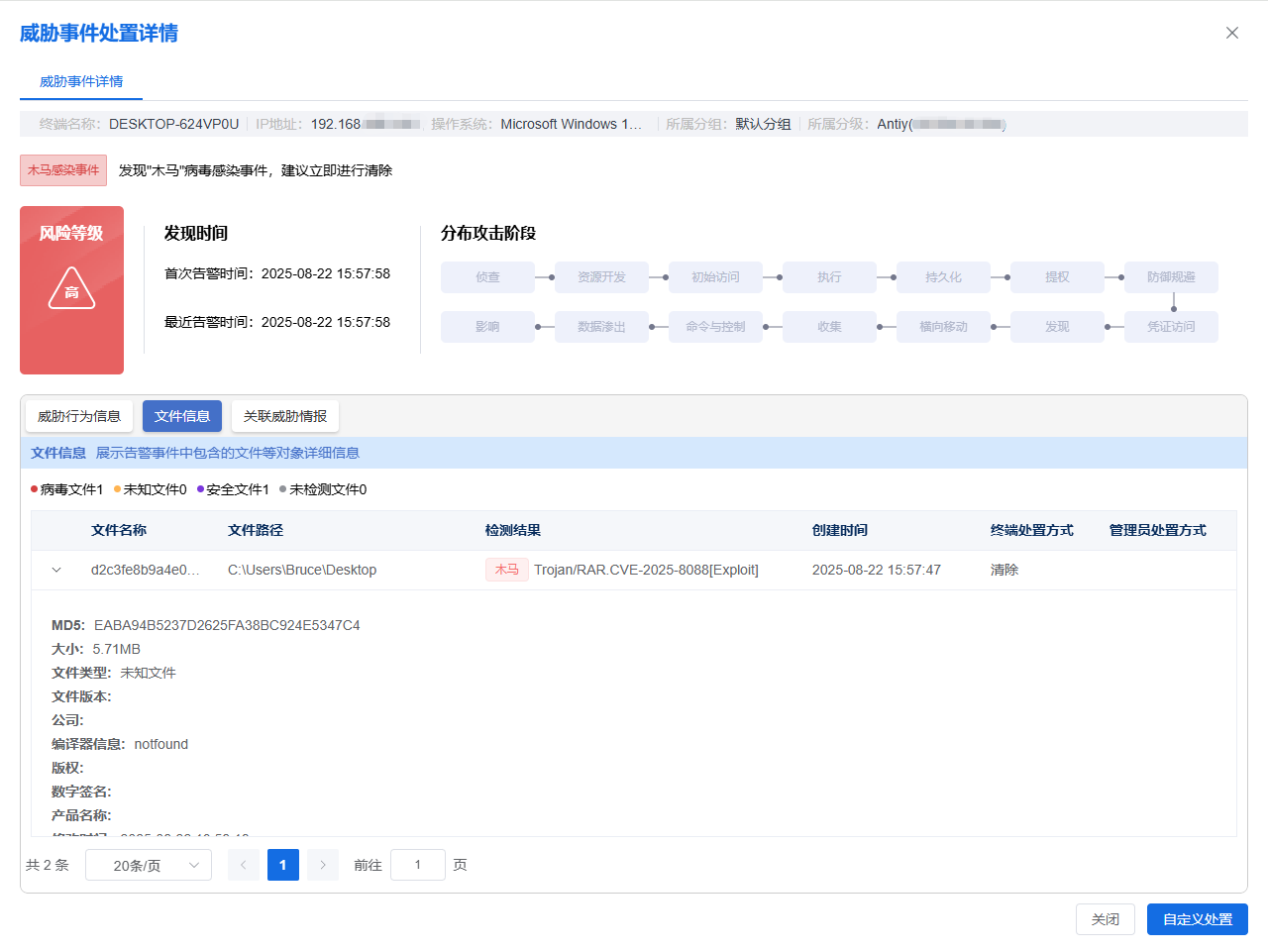The image size is (1268, 952).
Task: Click the 自定义处置 button
Action: coord(1197,919)
